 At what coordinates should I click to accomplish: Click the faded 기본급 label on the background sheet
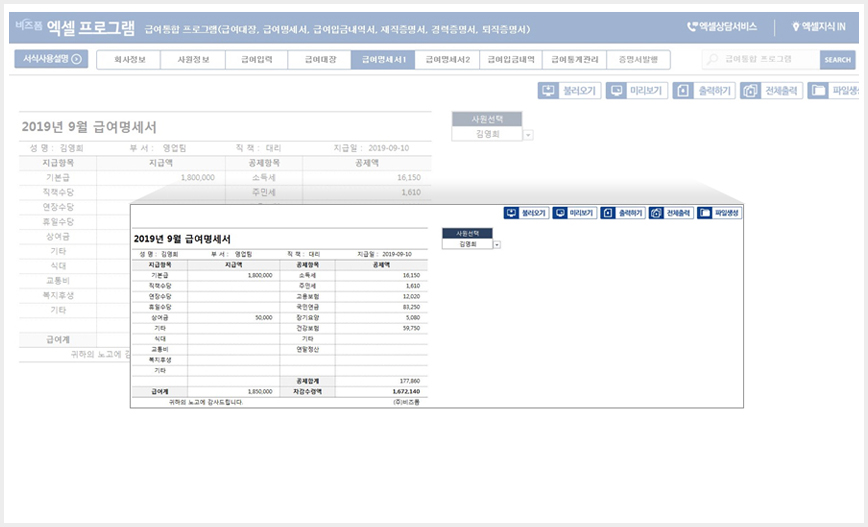[x=58, y=178]
